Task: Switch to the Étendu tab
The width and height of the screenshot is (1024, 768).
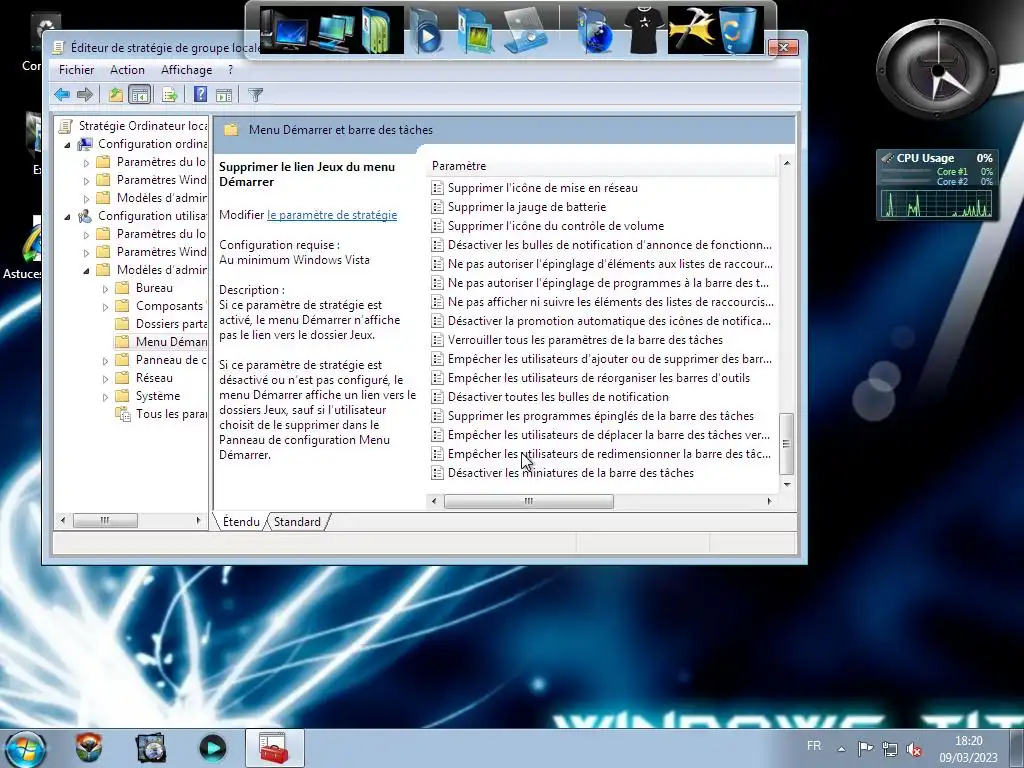Action: point(241,522)
